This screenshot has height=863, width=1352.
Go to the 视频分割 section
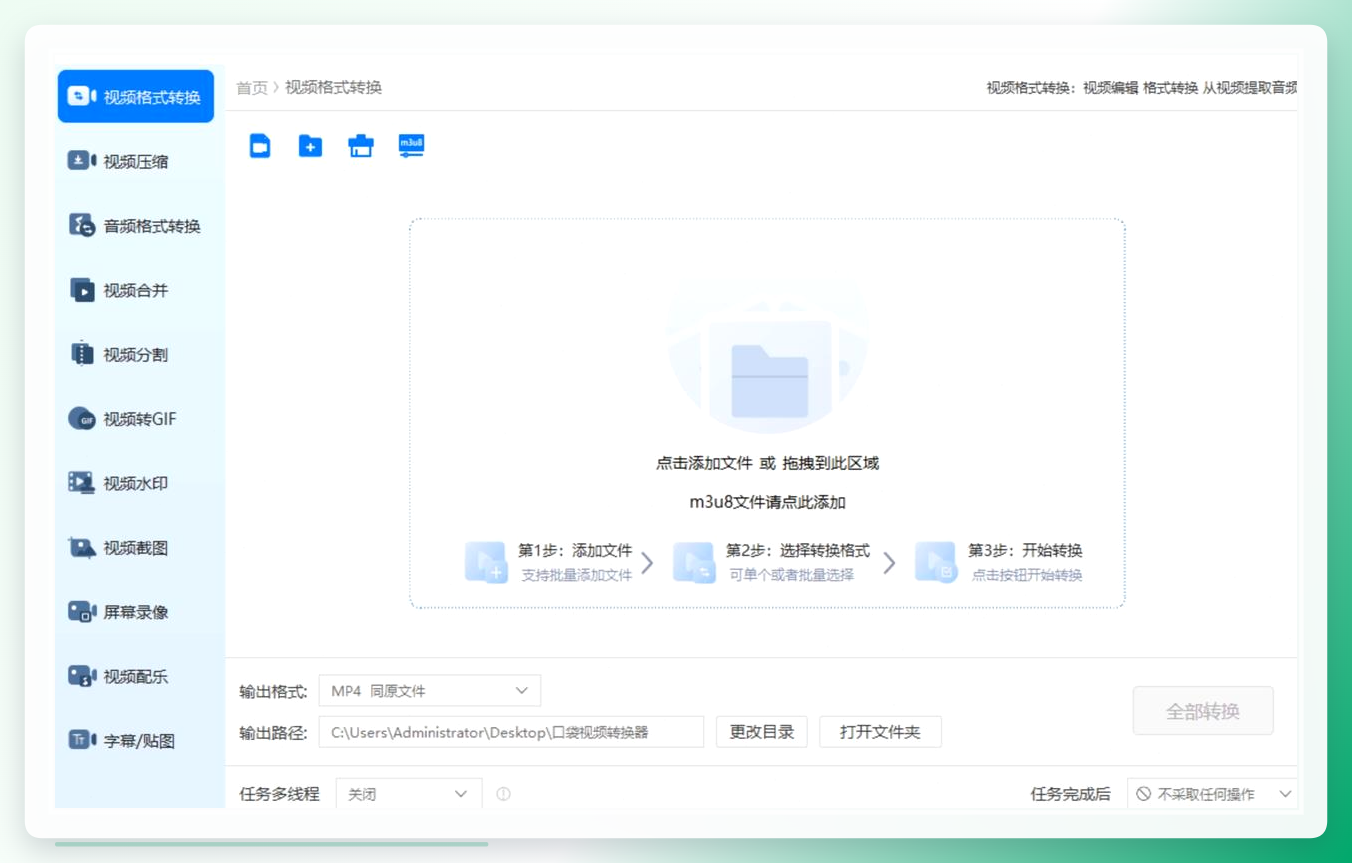[136, 355]
